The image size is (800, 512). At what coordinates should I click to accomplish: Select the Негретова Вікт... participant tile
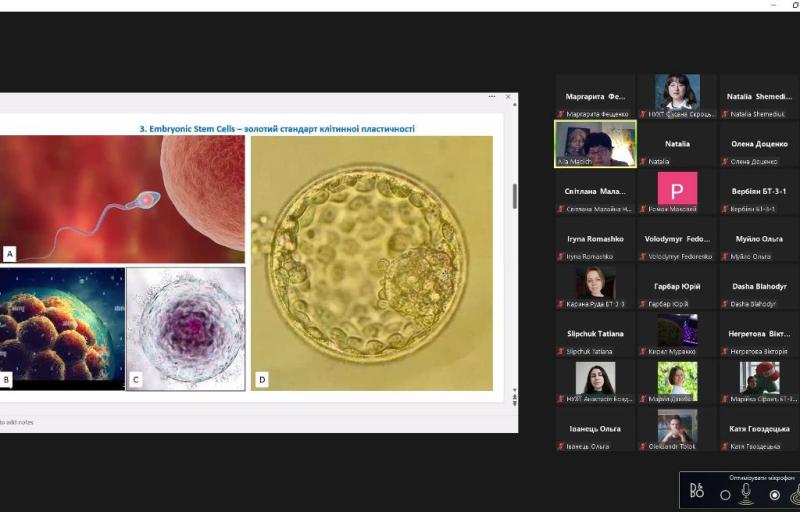(x=759, y=334)
